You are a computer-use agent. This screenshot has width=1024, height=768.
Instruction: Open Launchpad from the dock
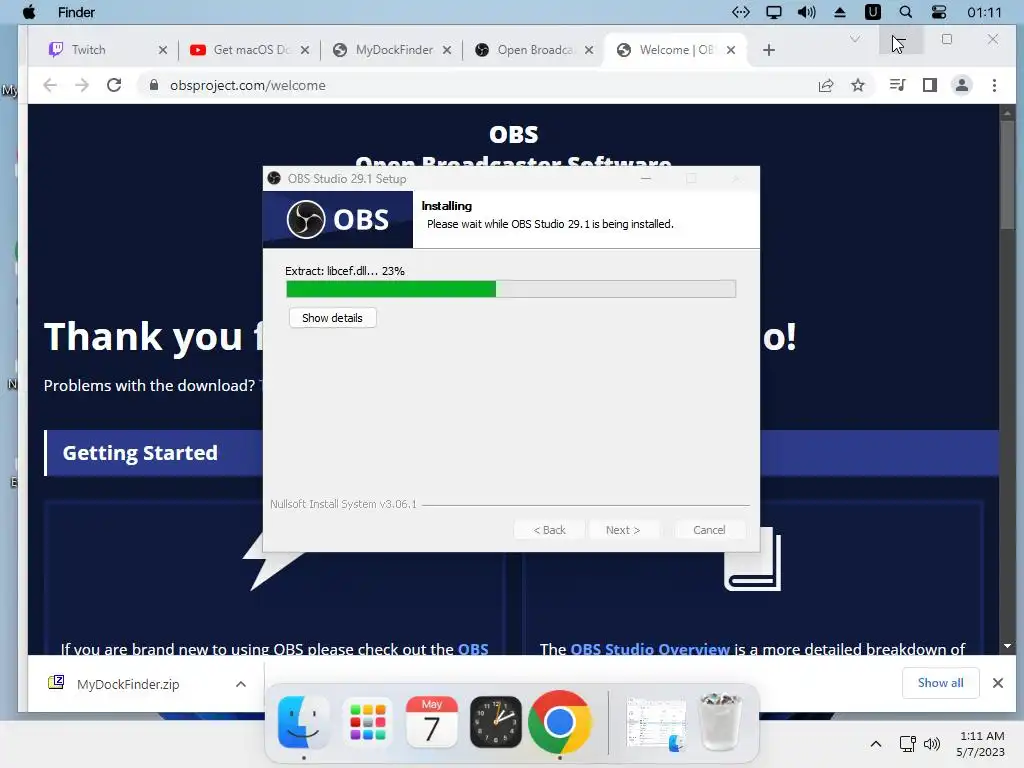[x=368, y=722]
